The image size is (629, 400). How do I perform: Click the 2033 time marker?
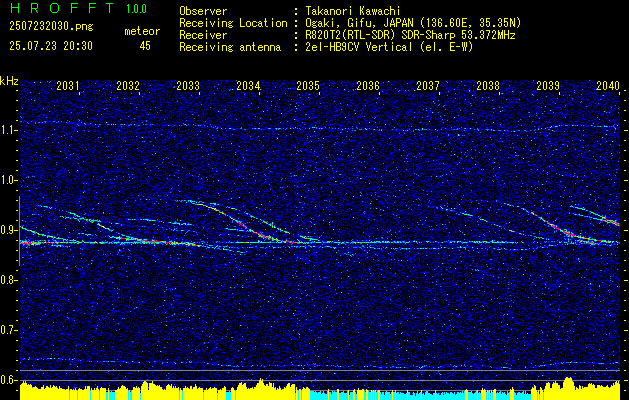click(188, 85)
